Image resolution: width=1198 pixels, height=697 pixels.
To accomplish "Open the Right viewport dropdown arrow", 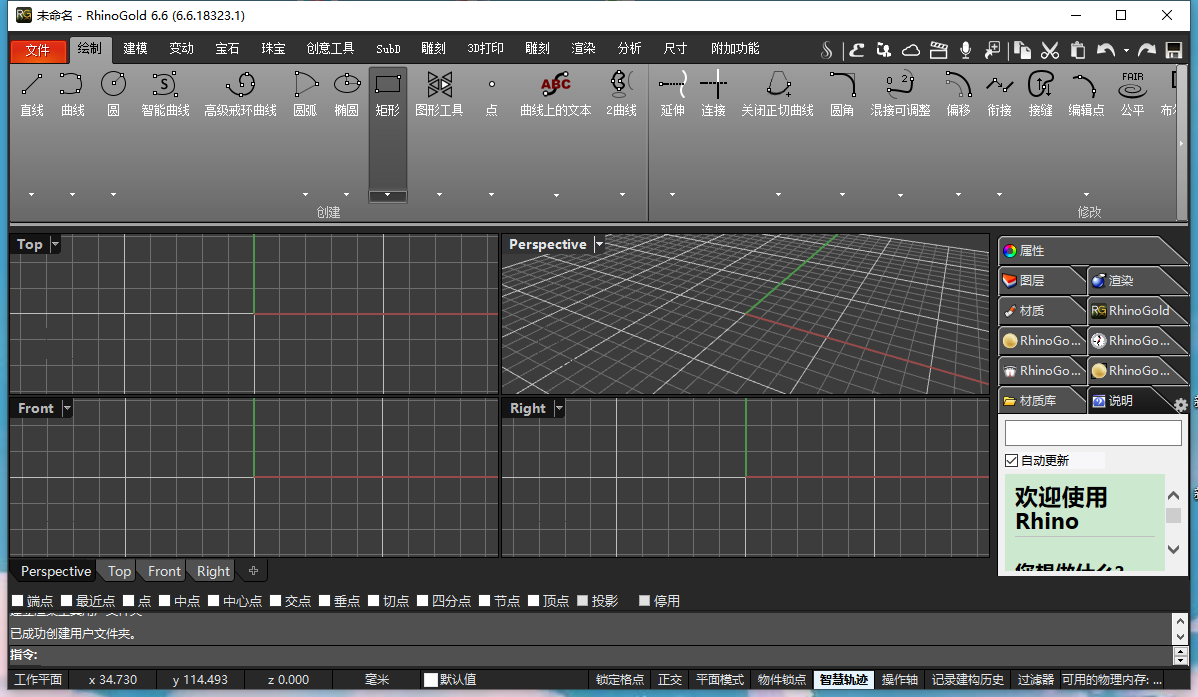I will 559,408.
